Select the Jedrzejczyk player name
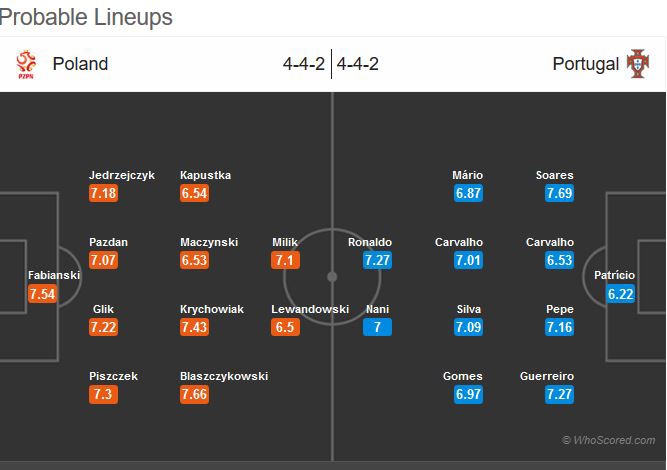 pos(121,175)
